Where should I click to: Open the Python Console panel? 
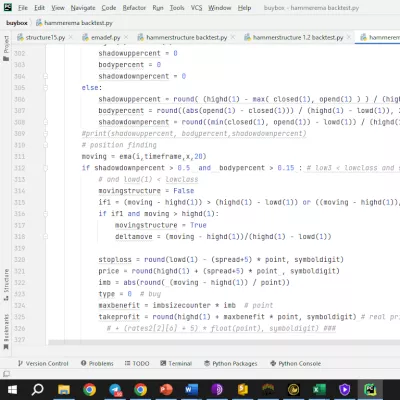296,363
